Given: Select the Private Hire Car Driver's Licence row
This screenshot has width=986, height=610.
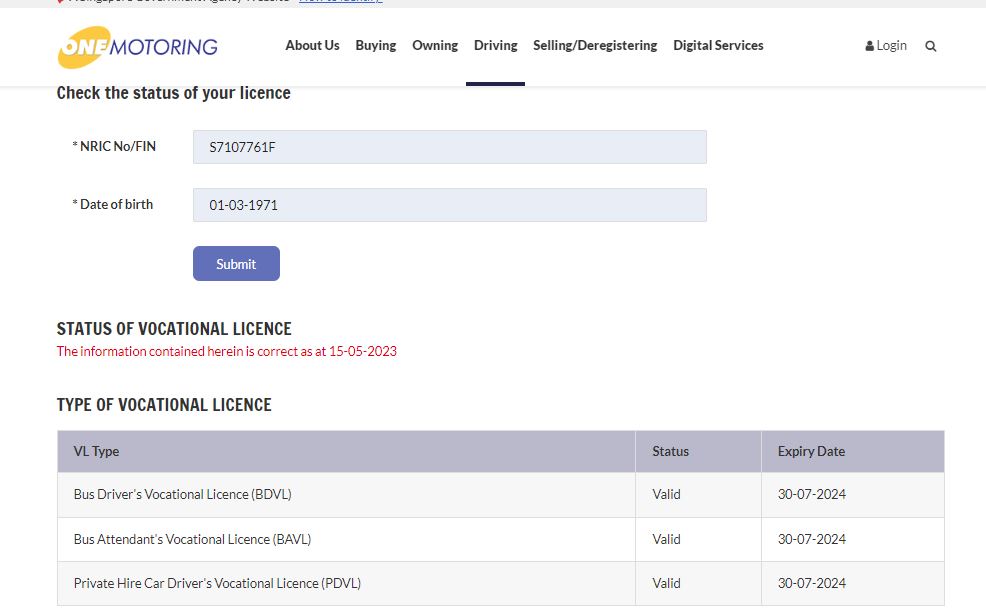Looking at the screenshot, I should coord(217,583).
